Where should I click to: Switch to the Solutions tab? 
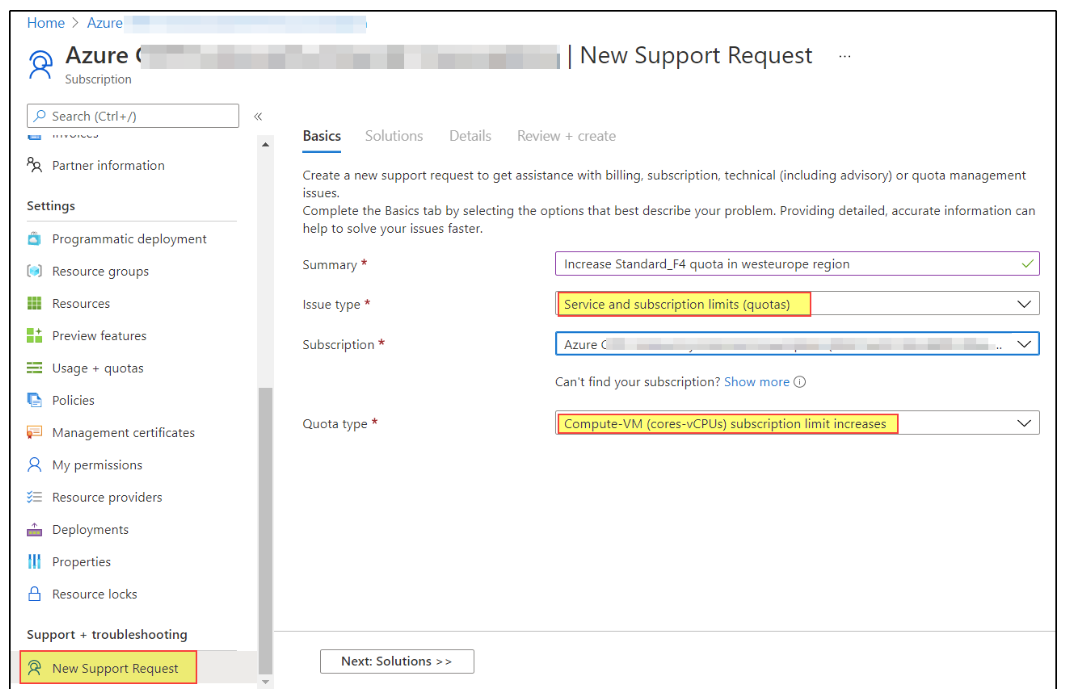[393, 135]
